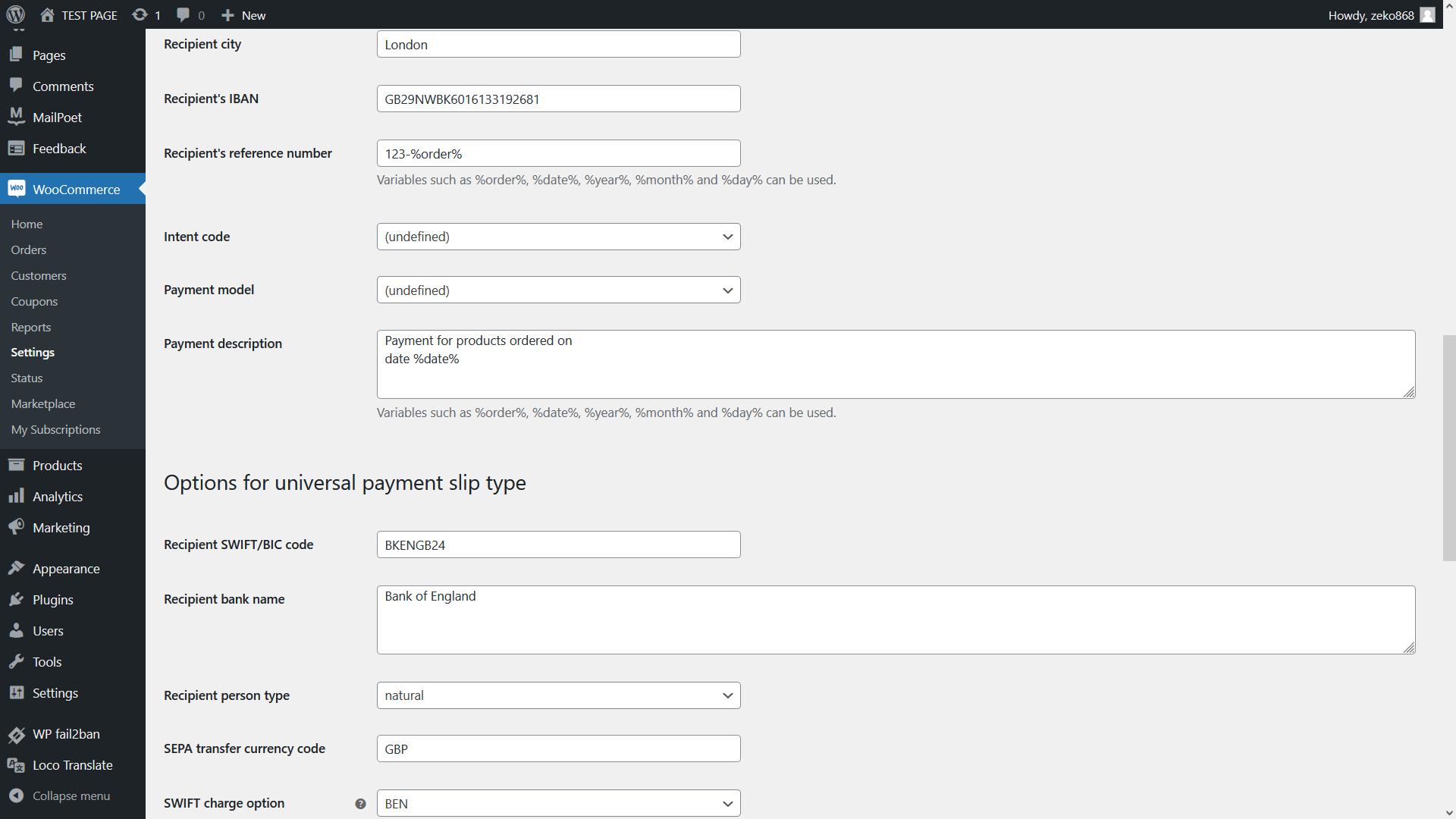Click in the Recipient SWIFT/BIC code field
This screenshot has height=819, width=1456.
point(558,544)
